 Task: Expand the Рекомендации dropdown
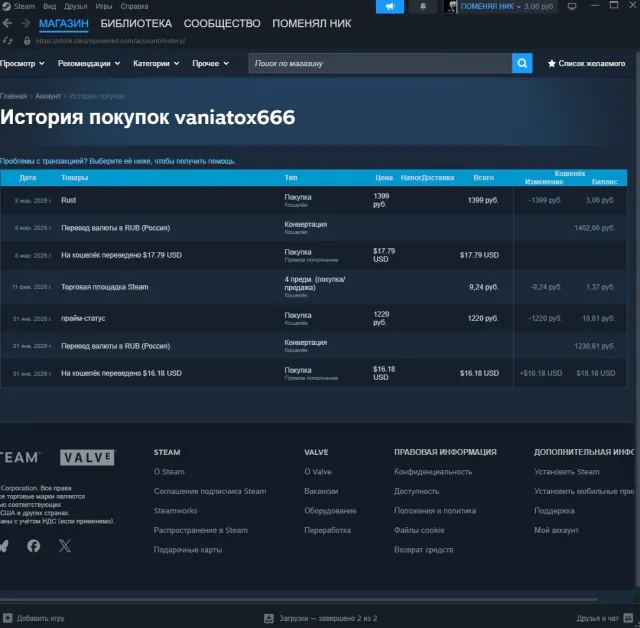[x=89, y=63]
